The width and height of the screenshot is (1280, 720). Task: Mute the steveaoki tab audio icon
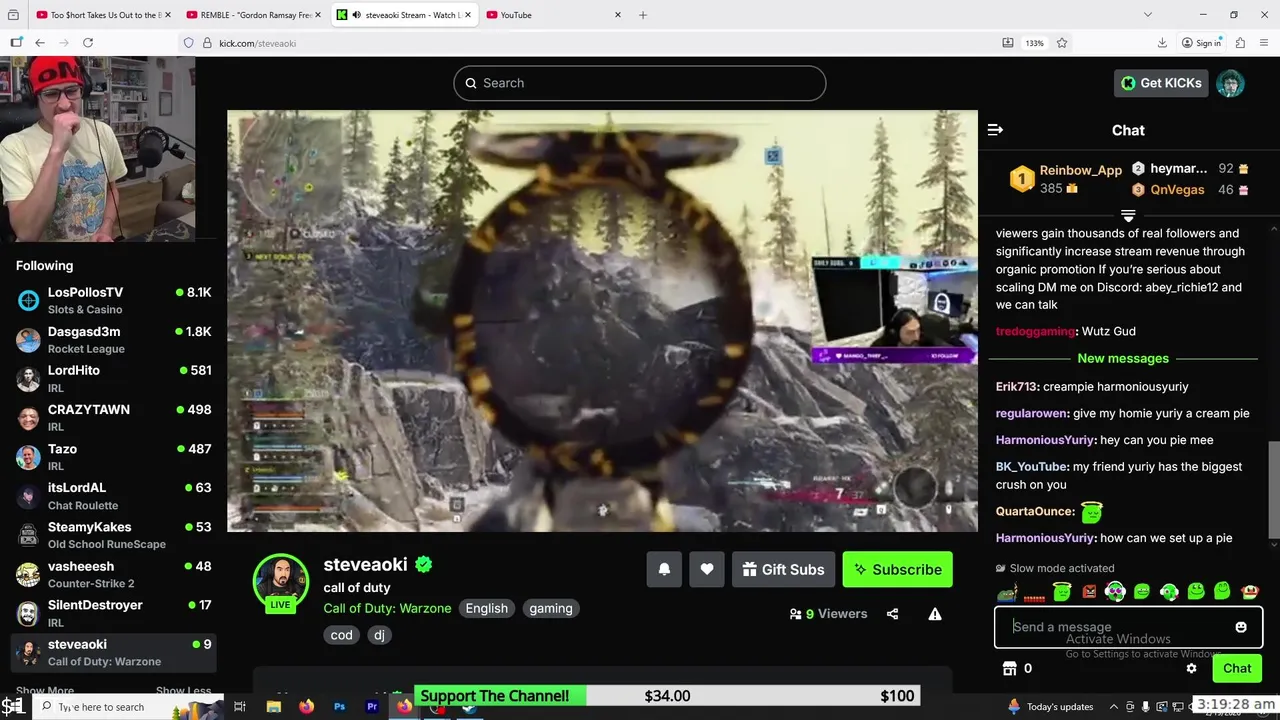pyautogui.click(x=356, y=15)
